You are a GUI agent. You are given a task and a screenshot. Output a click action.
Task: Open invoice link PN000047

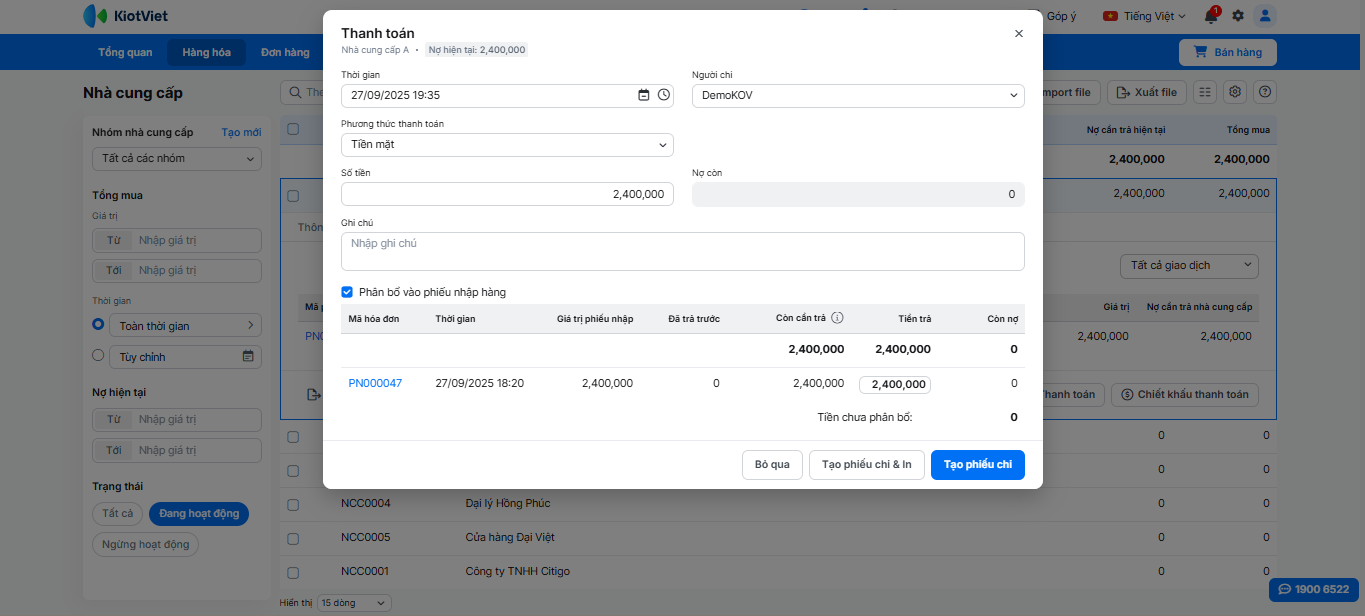tap(375, 383)
